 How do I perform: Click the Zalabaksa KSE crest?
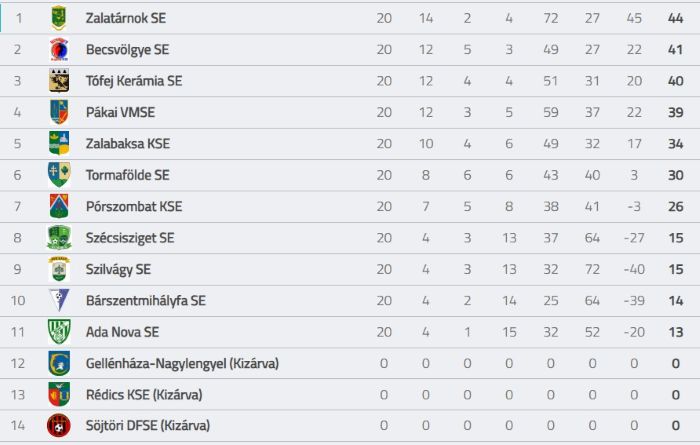tap(59, 143)
